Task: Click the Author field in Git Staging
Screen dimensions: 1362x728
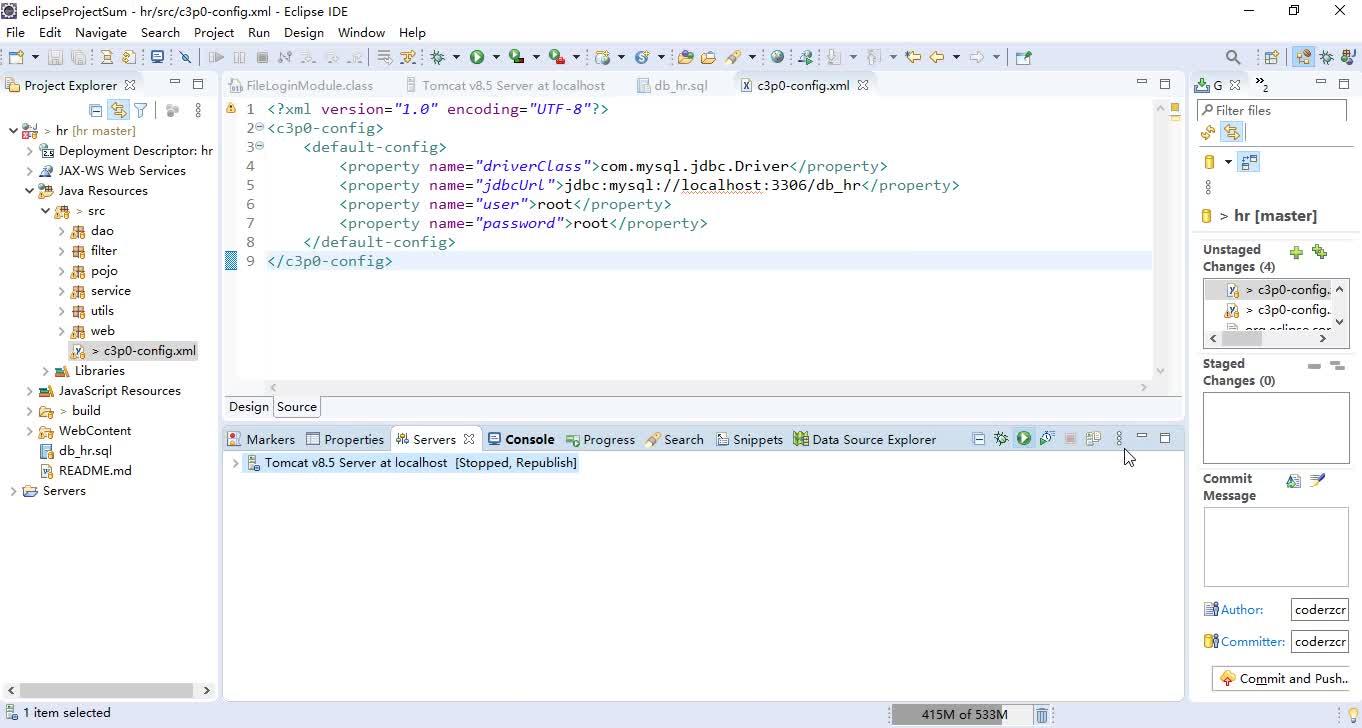Action: (1320, 609)
